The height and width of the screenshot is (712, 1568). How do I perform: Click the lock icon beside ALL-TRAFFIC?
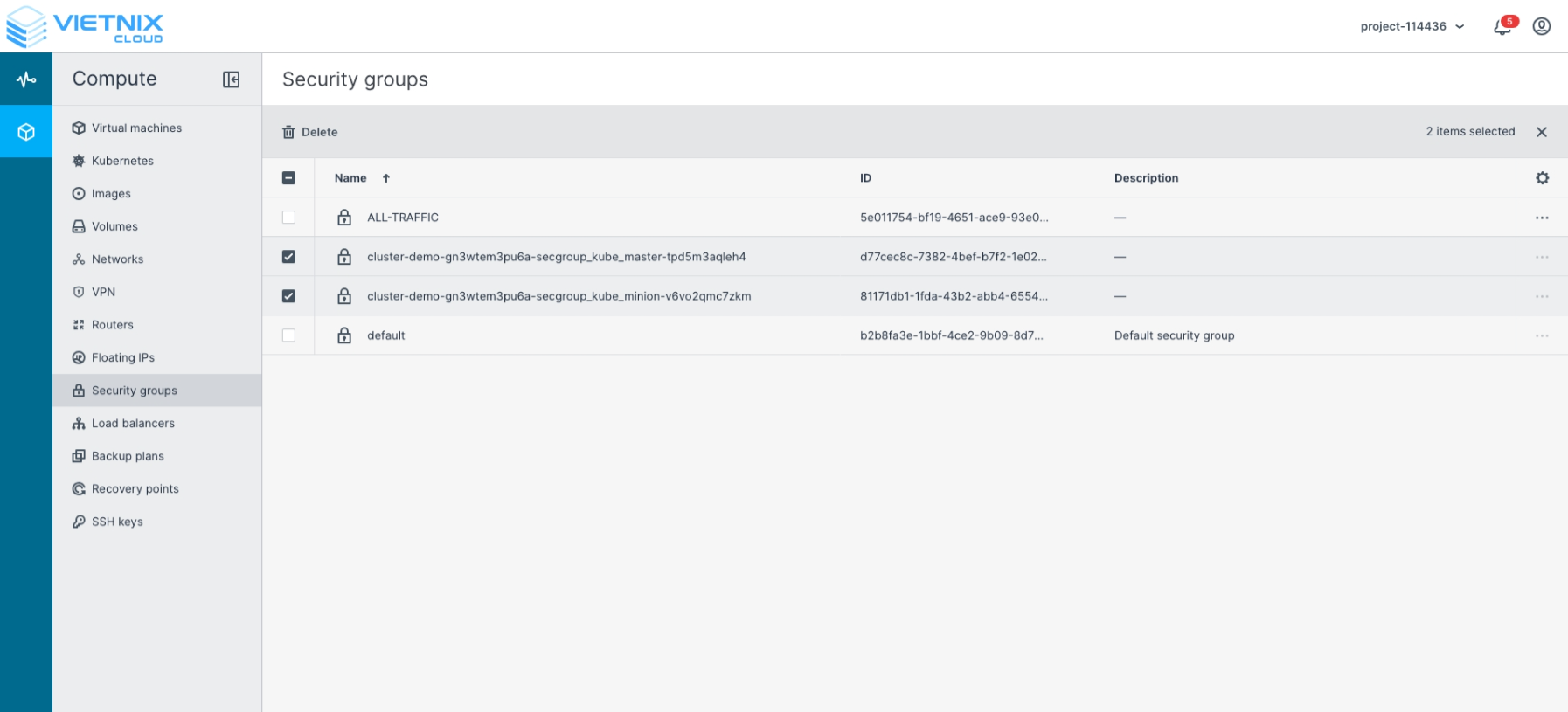(x=344, y=218)
